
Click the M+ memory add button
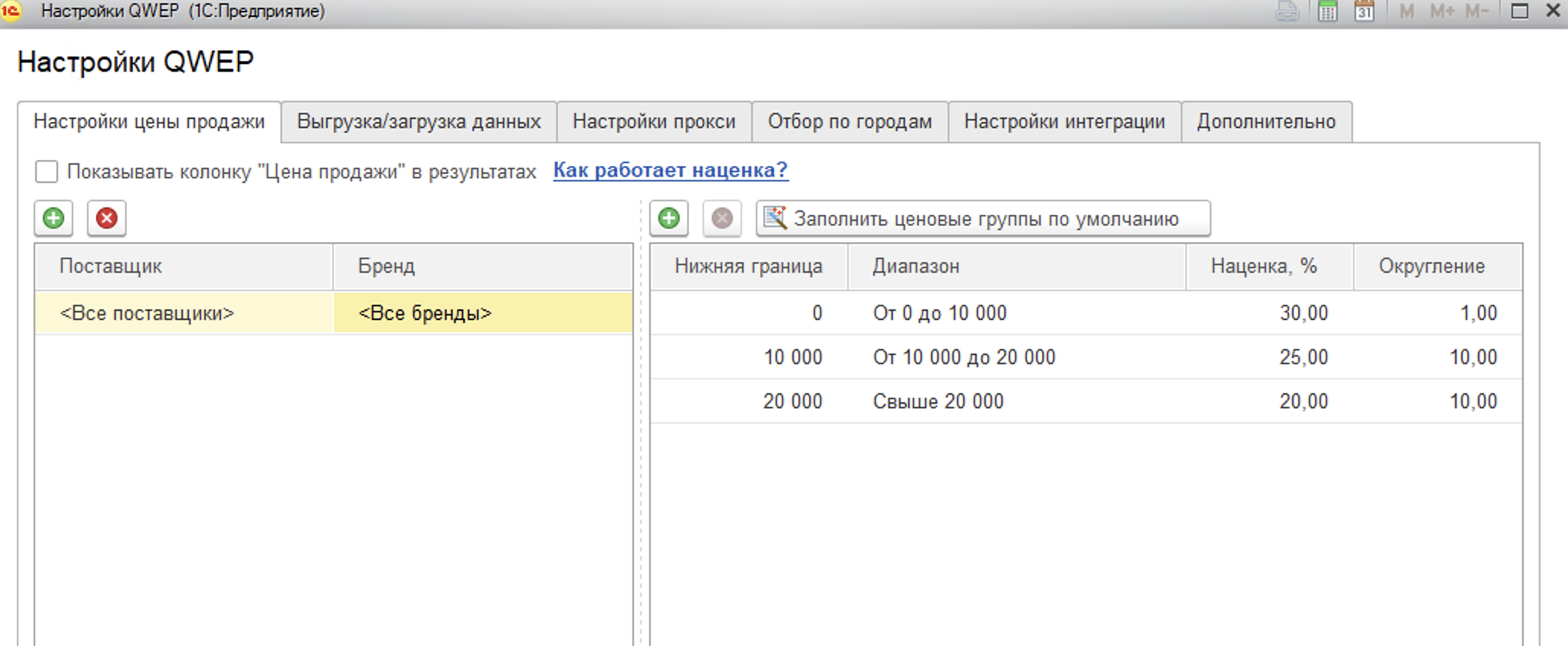click(x=1442, y=11)
